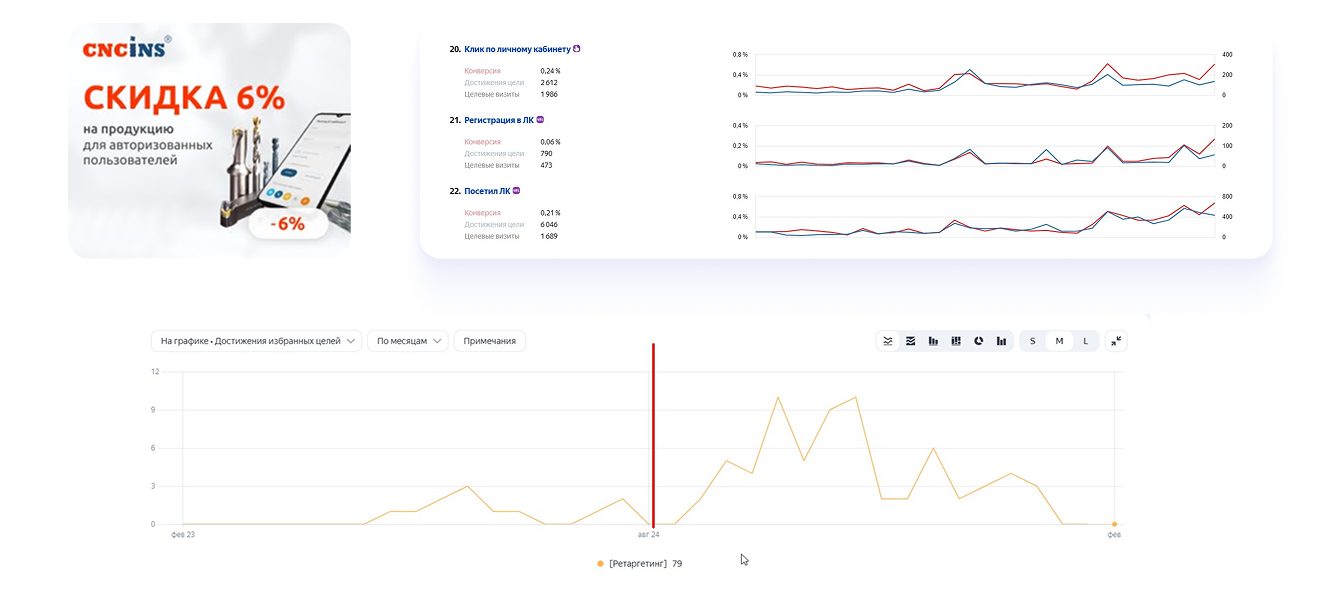
Task: Select the stacked bar chart icon
Action: pos(956,341)
